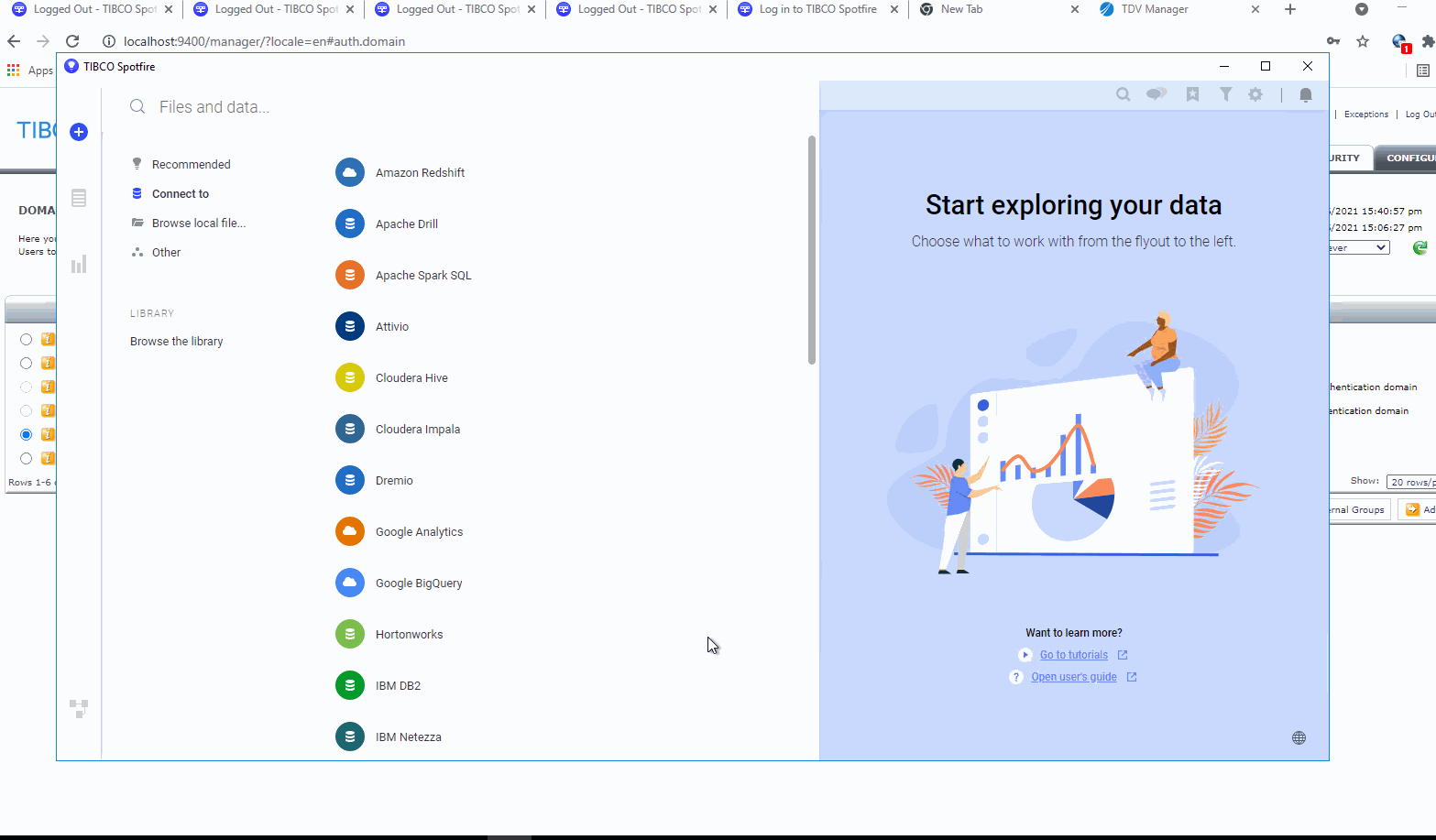Image resolution: width=1436 pixels, height=840 pixels.
Task: Switch to the TDV Manager browser tab
Action: click(1155, 9)
